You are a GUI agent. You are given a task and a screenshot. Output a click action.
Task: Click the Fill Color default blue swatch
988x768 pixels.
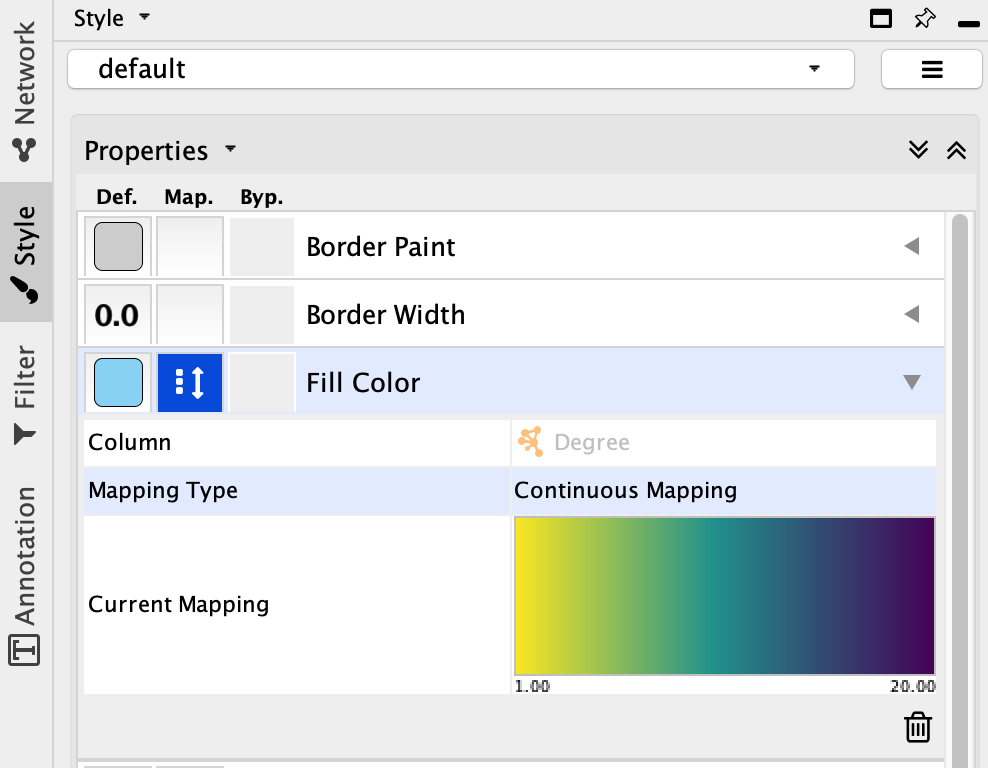pyautogui.click(x=118, y=382)
